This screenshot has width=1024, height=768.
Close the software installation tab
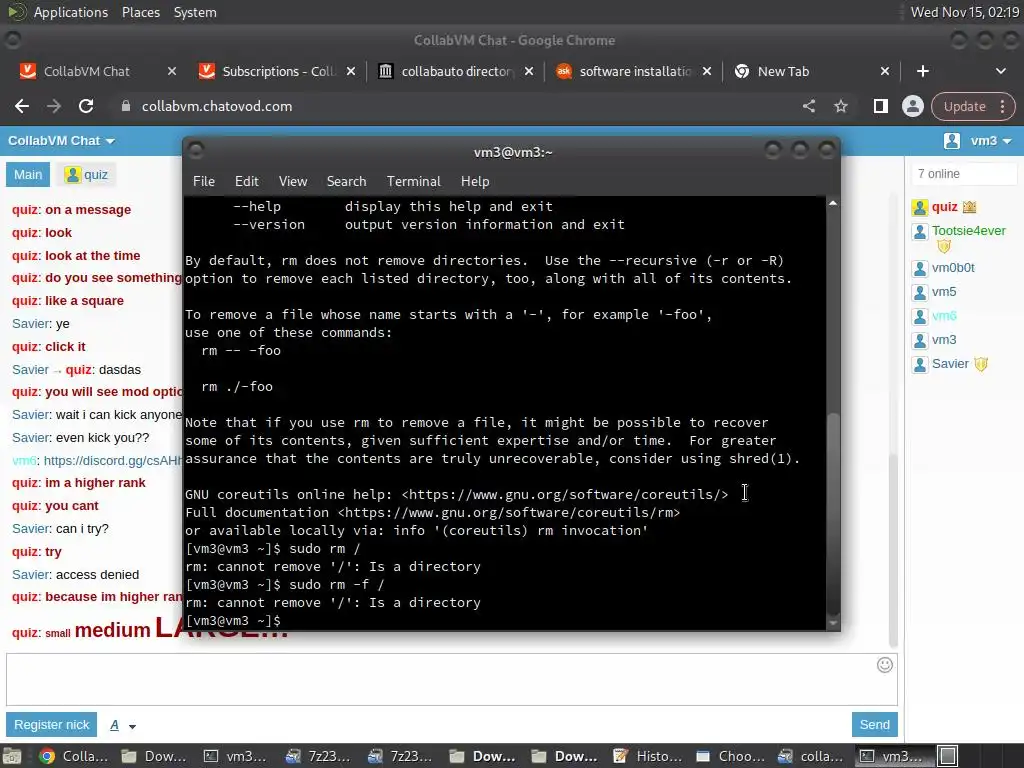tap(707, 71)
